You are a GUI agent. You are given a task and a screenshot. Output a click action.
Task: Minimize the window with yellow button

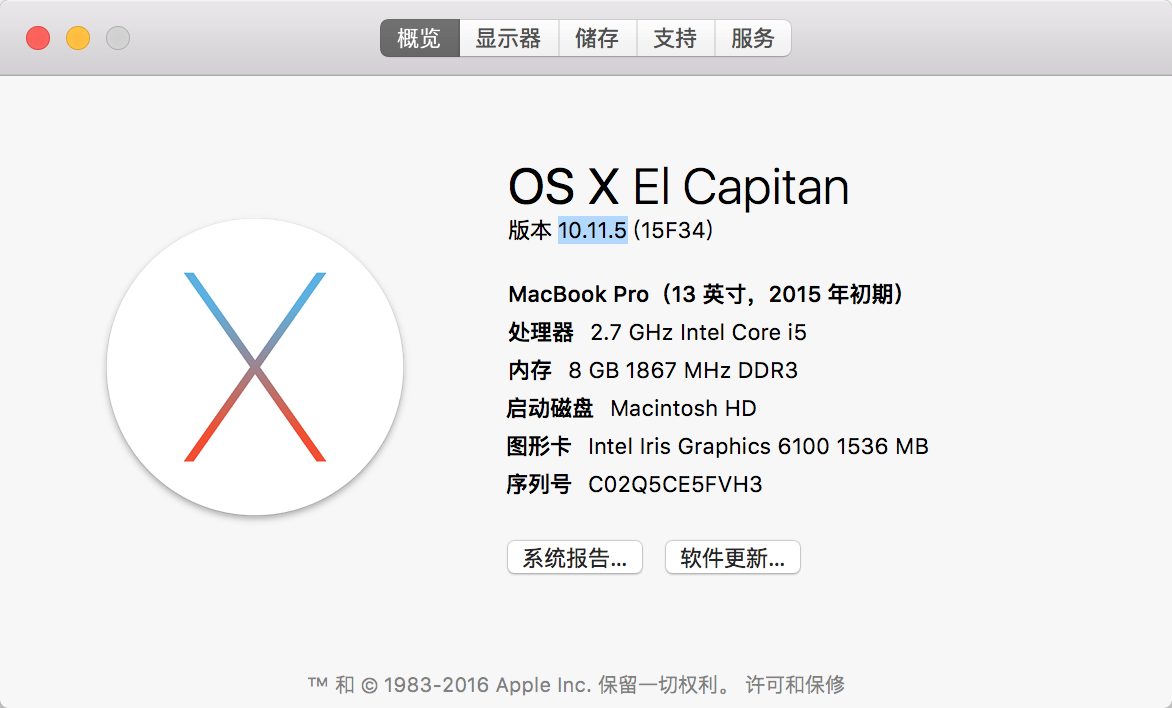point(78,39)
